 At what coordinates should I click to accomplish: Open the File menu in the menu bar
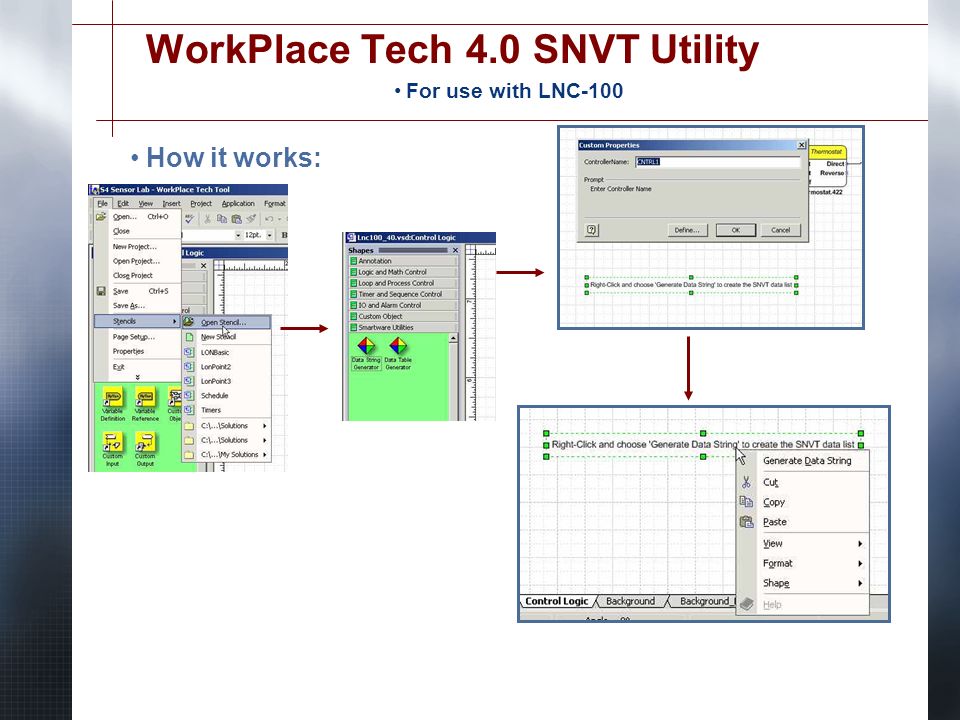coord(102,203)
